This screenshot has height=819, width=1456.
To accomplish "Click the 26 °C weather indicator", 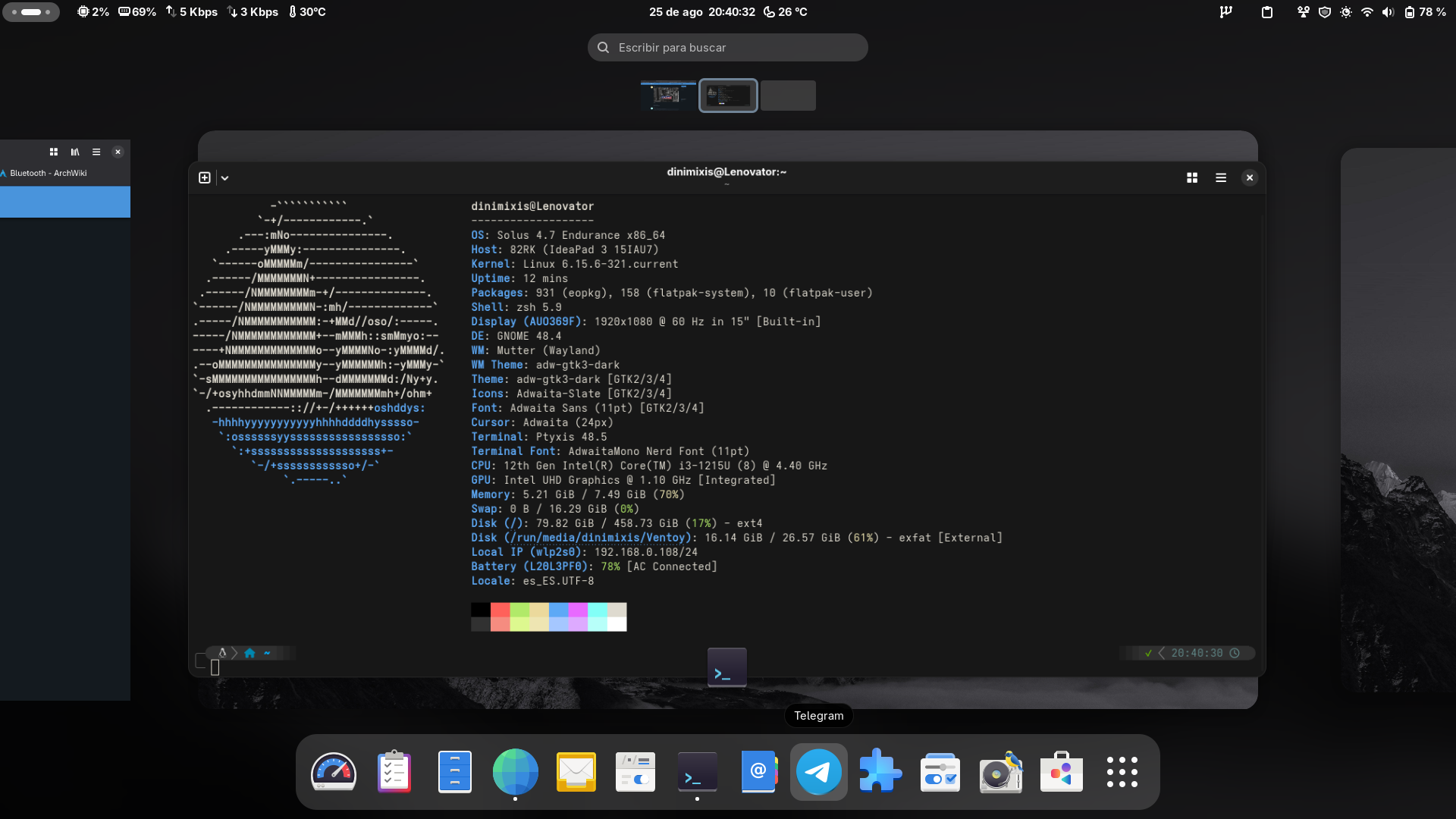I will pos(786,12).
